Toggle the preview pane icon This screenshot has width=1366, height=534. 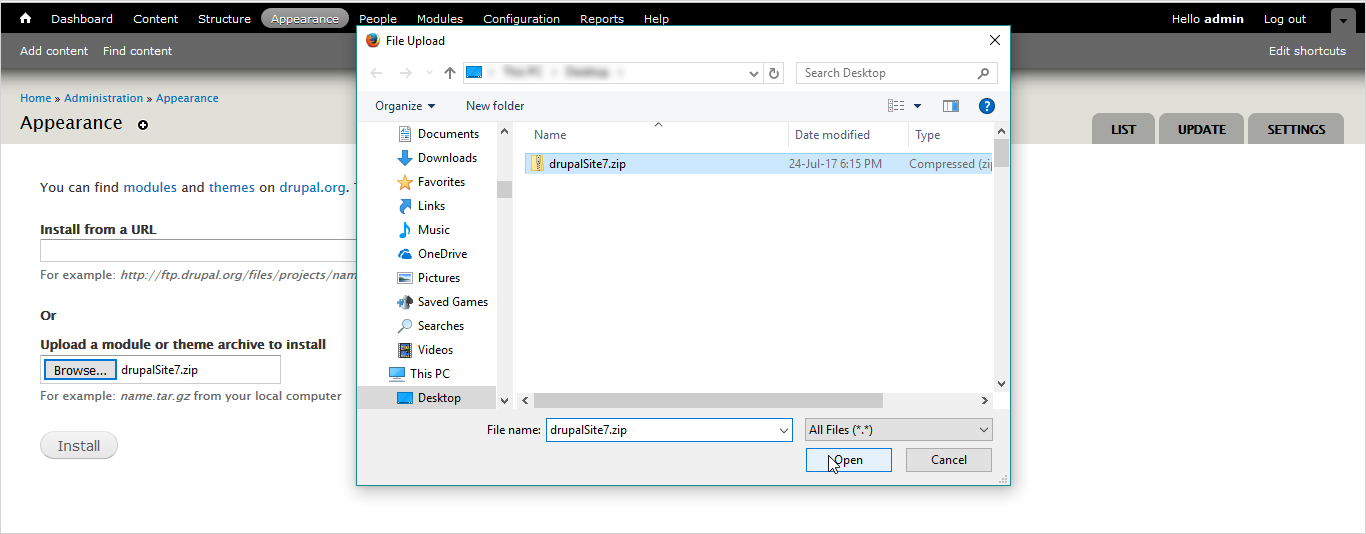[x=950, y=106]
